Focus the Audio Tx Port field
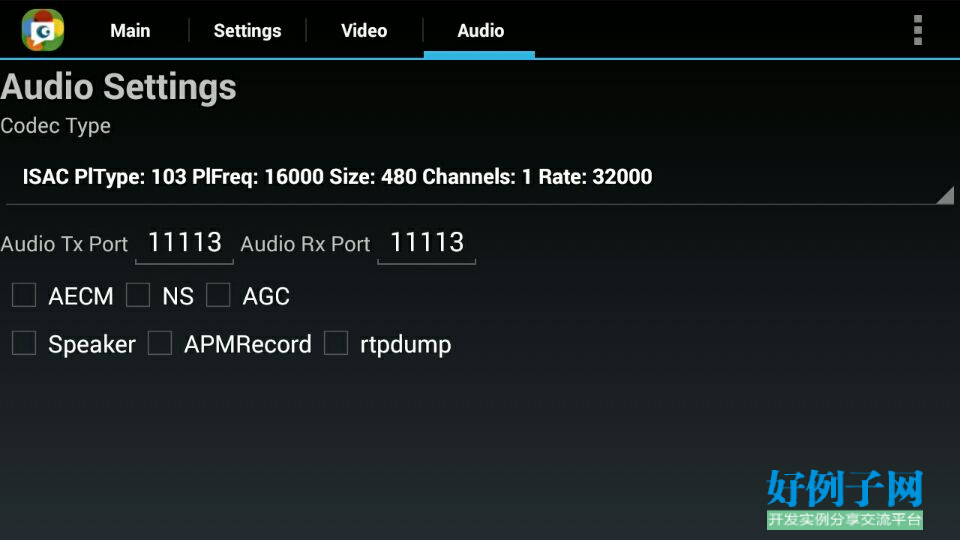Viewport: 960px width, 540px height. tap(184, 243)
